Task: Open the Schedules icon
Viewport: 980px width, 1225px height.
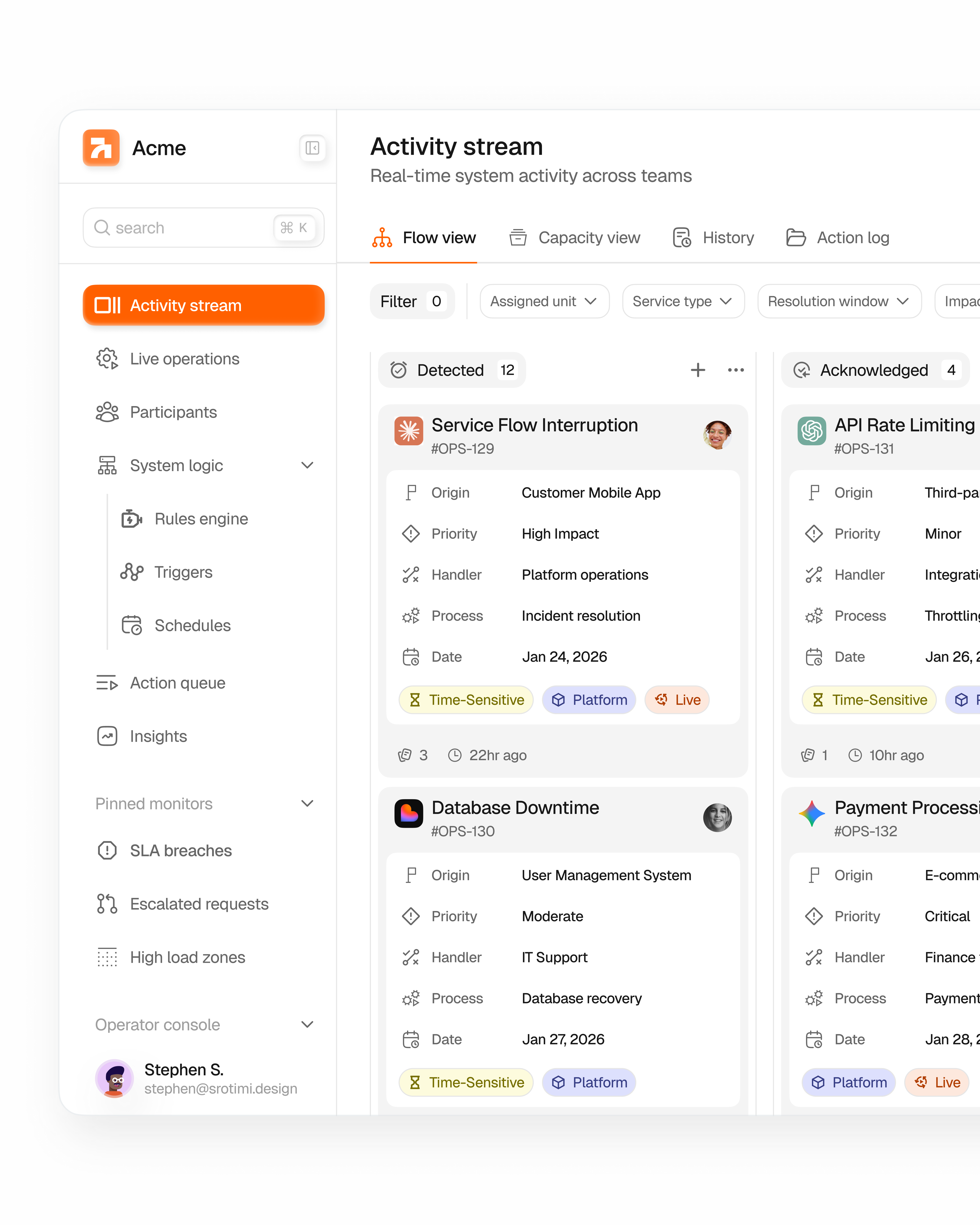Action: pos(132,625)
